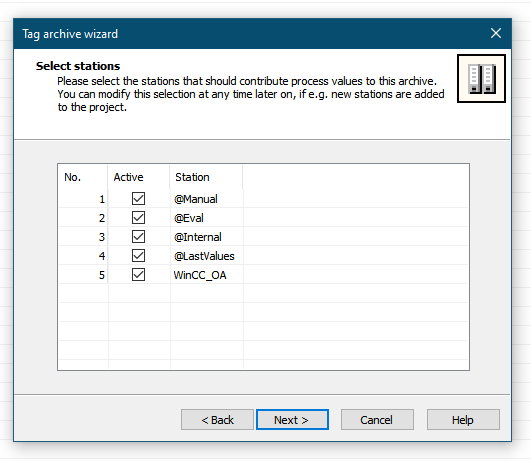Click the No. column header
Screen dimensions: 531x462
pos(83,177)
